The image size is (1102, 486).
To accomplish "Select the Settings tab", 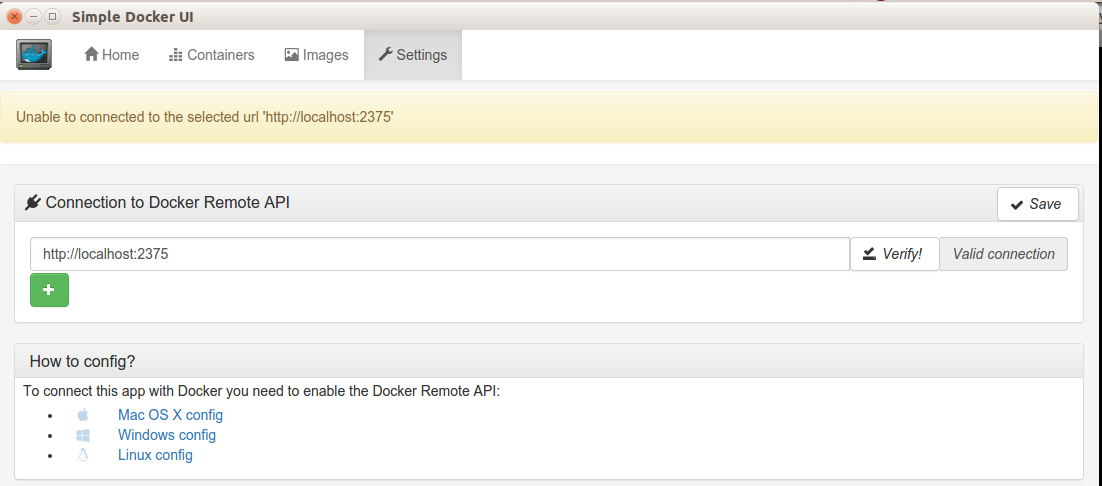I will [413, 55].
